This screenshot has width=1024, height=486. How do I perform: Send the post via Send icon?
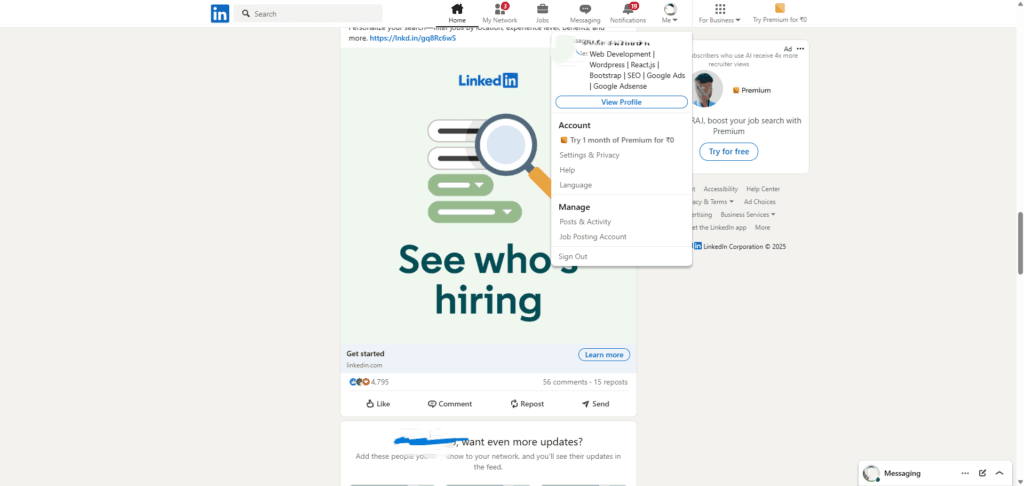tap(595, 404)
